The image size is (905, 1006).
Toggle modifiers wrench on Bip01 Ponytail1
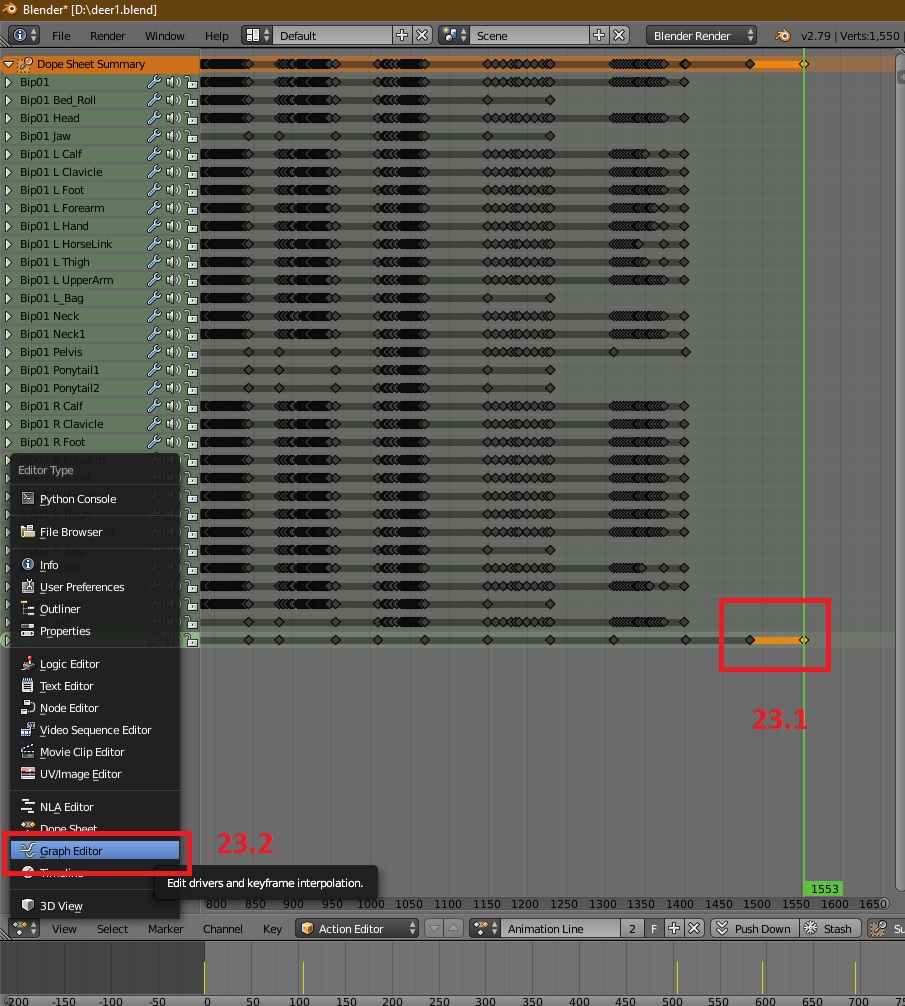coord(154,370)
